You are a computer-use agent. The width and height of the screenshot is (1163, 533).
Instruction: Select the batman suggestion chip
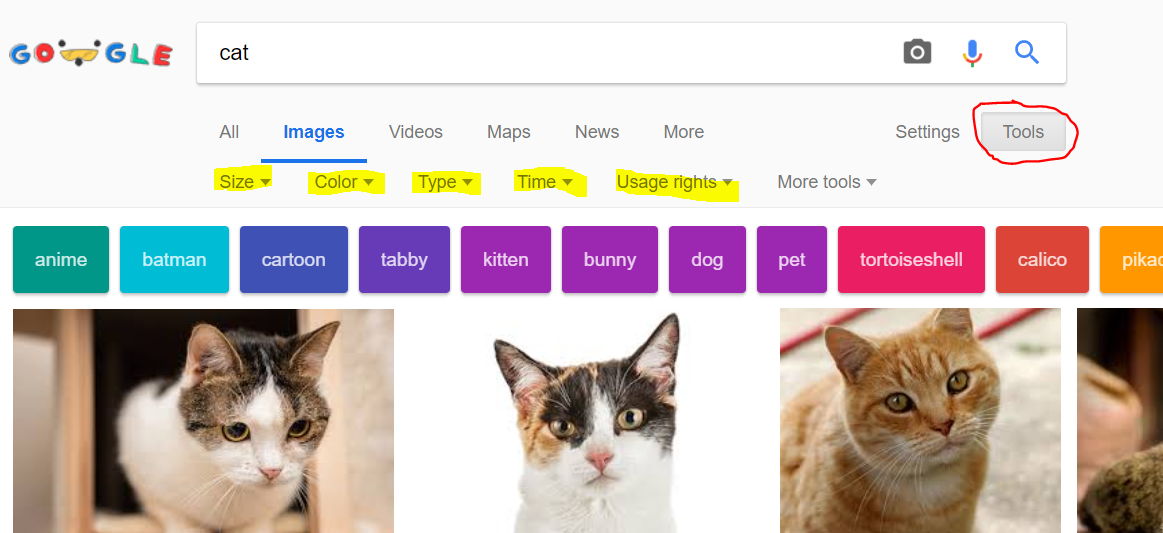tap(174, 259)
